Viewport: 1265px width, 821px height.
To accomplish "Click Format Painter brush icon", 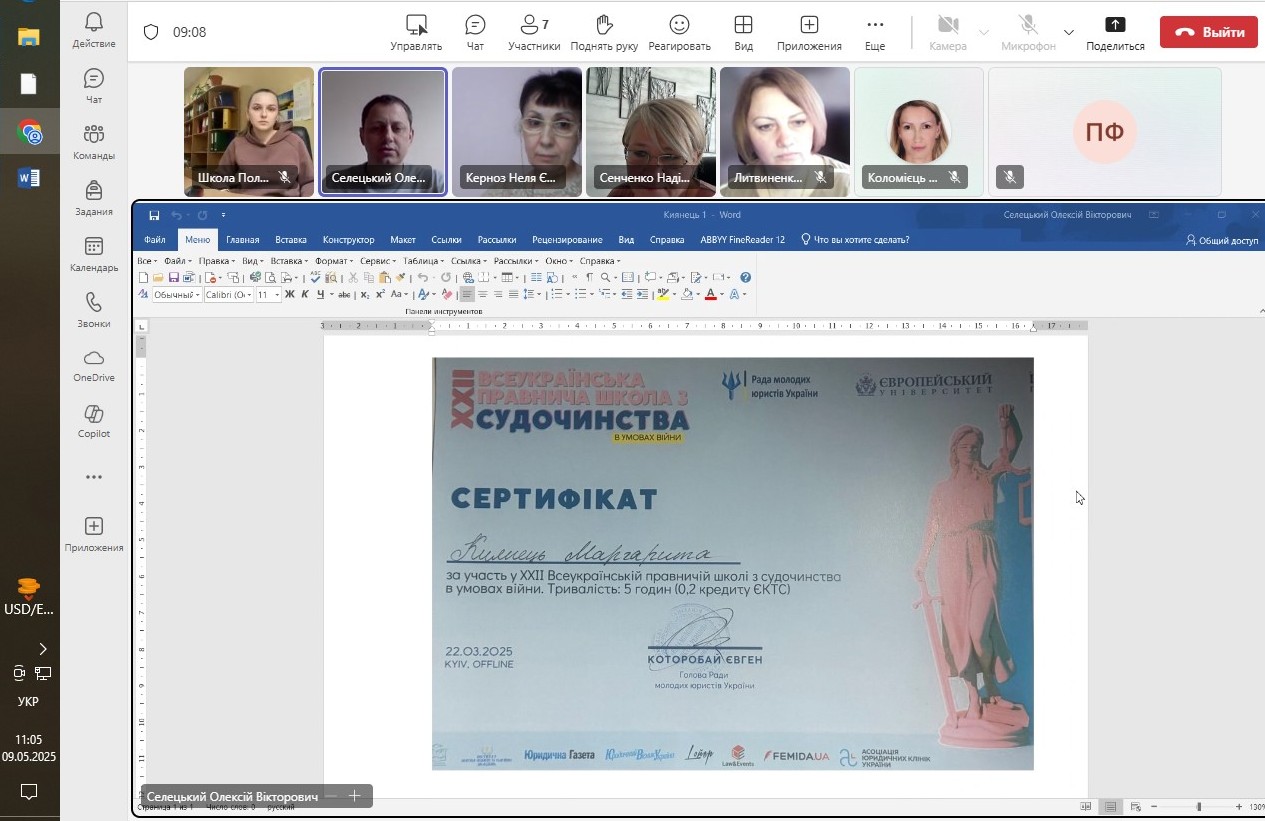I will pyautogui.click(x=401, y=277).
